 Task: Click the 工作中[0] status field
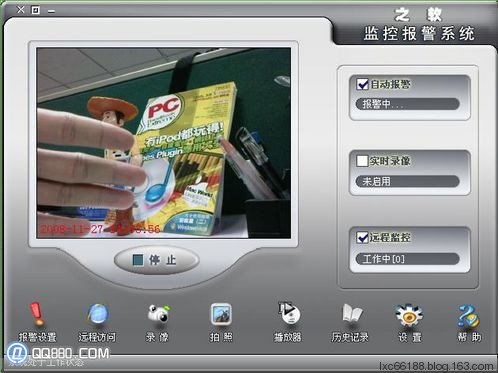[x=407, y=259]
